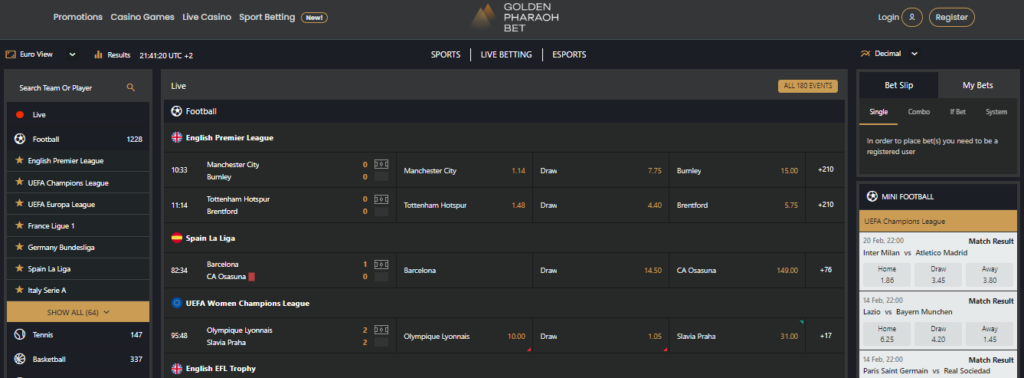
Task: Click the Results bar chart icon
Action: [99, 55]
